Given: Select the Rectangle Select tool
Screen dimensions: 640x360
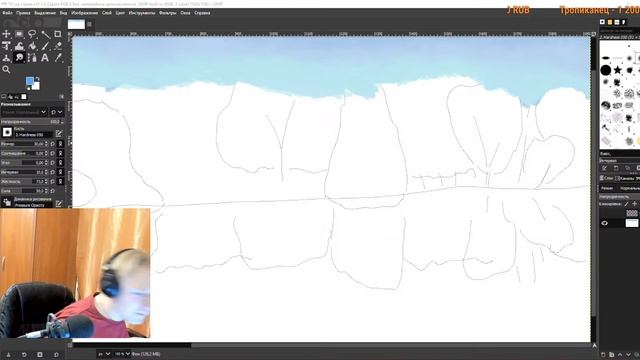Looking at the screenshot, I should click(x=19, y=34).
